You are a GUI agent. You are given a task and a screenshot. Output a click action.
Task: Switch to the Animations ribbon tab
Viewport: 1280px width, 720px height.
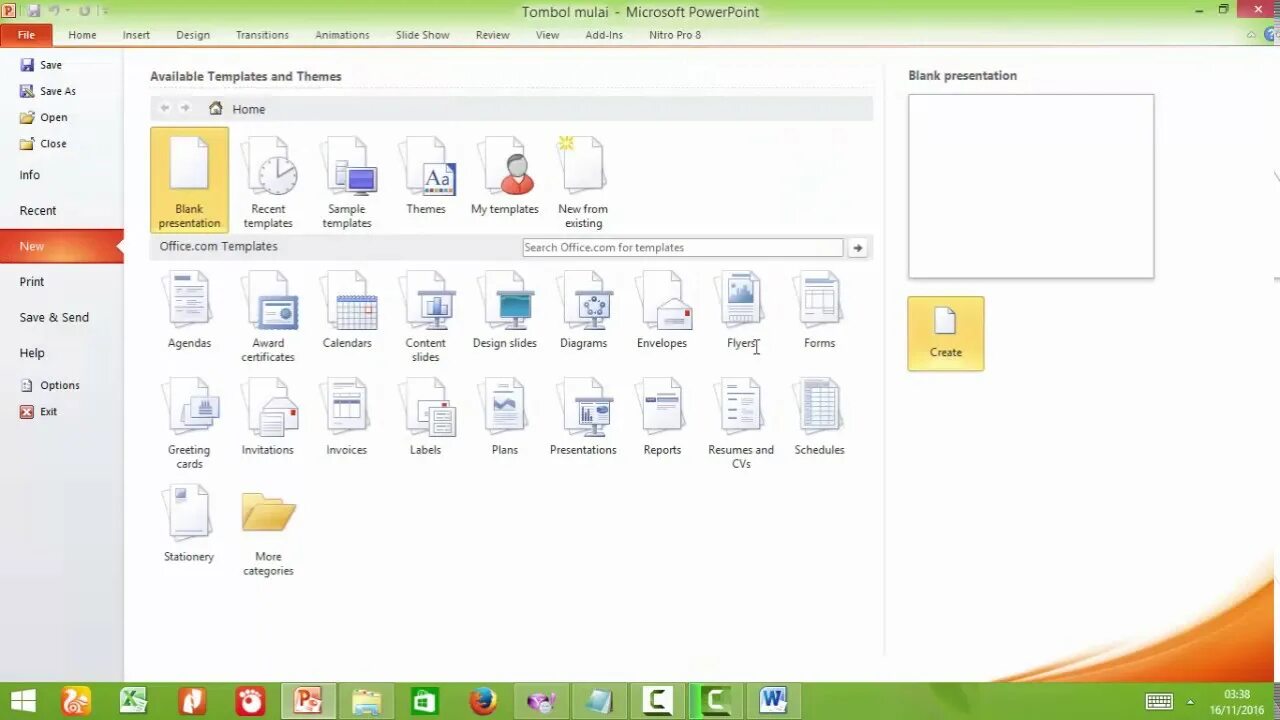coord(342,35)
